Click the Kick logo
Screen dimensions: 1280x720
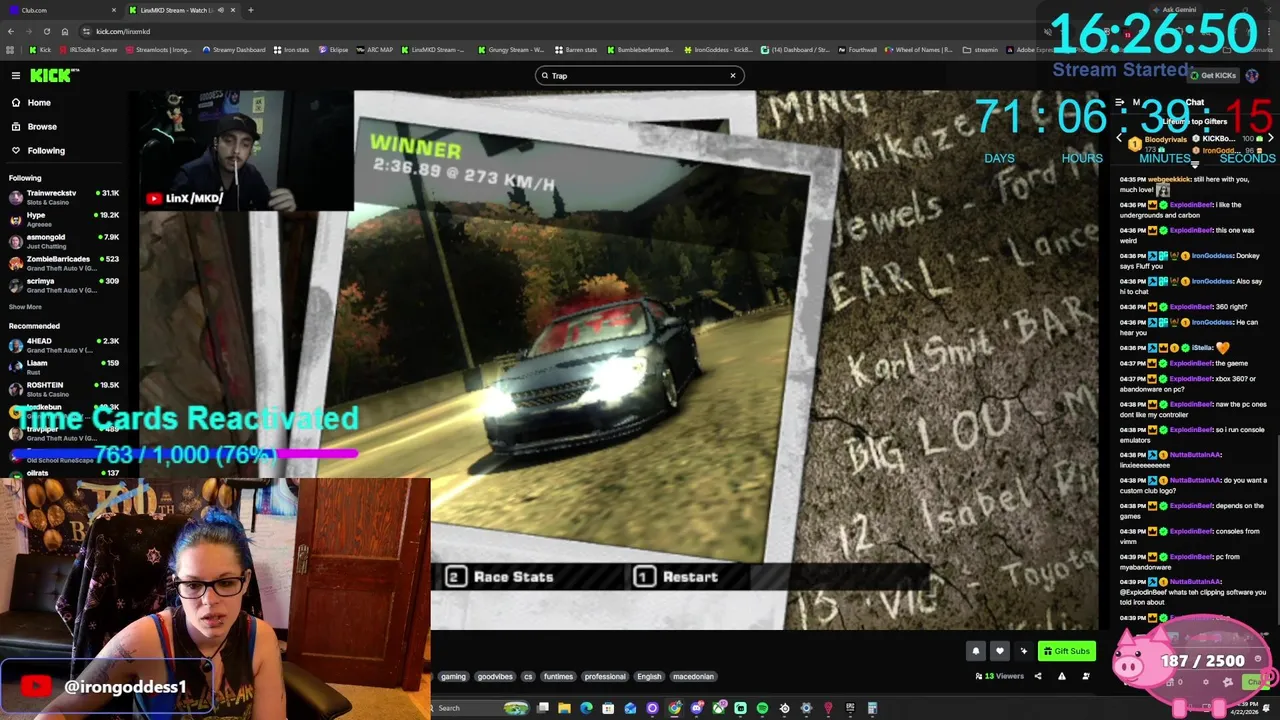[52, 75]
